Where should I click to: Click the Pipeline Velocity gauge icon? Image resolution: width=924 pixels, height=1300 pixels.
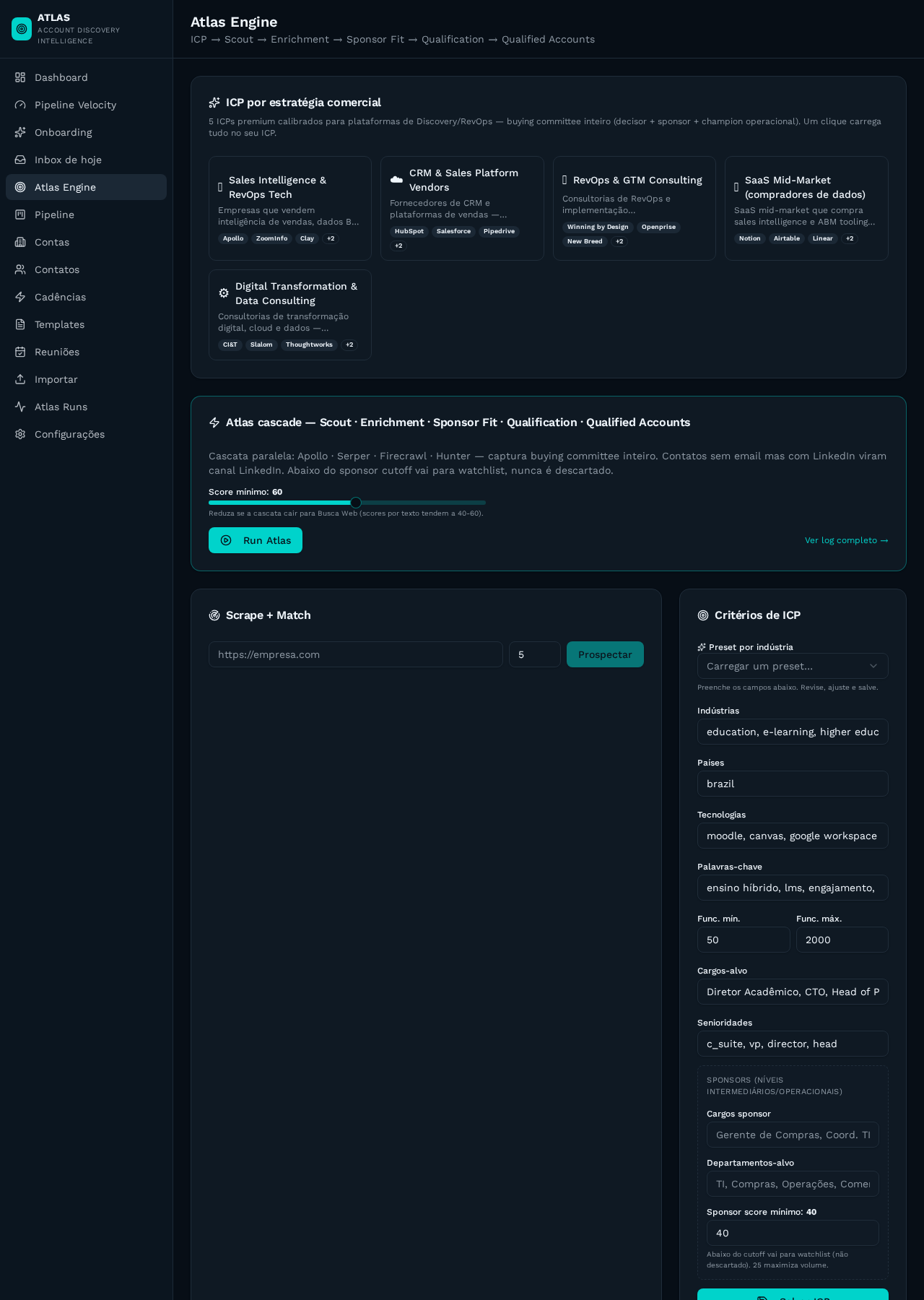pyautogui.click(x=20, y=105)
